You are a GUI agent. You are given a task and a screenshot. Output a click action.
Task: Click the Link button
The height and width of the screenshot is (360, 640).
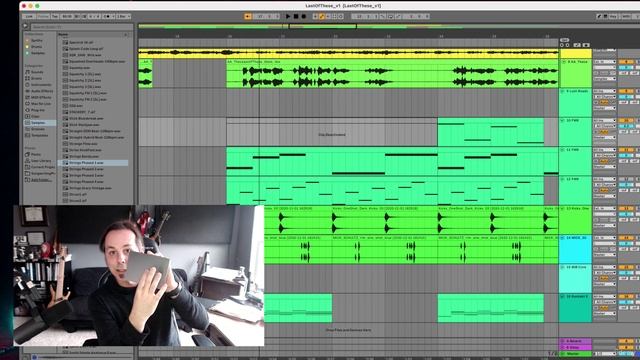click(29, 16)
